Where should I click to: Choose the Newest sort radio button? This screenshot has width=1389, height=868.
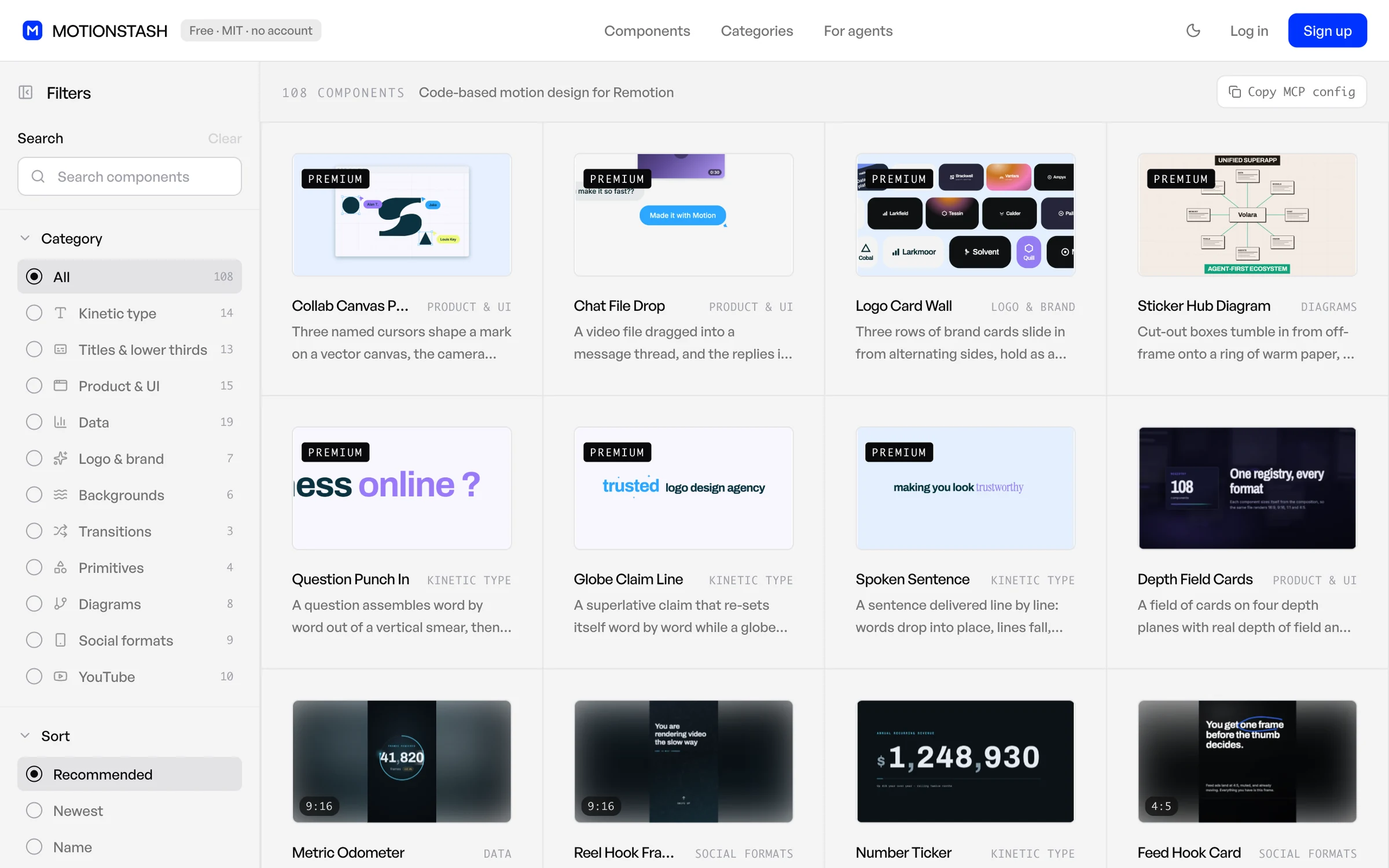(34, 811)
